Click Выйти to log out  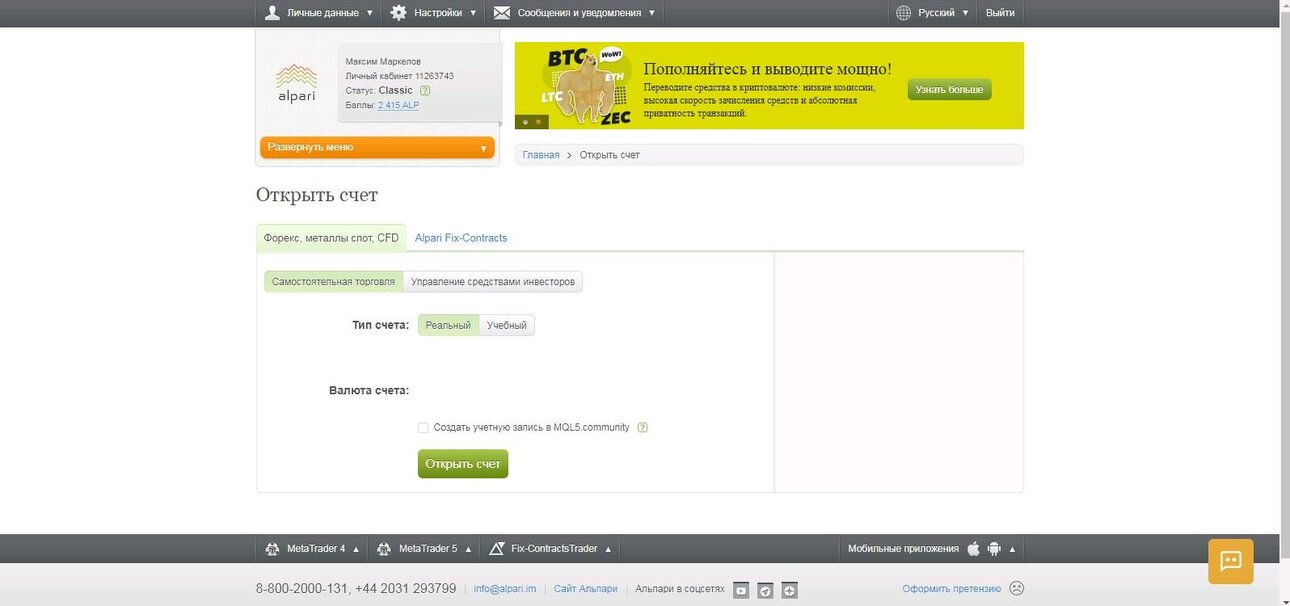[1000, 13]
